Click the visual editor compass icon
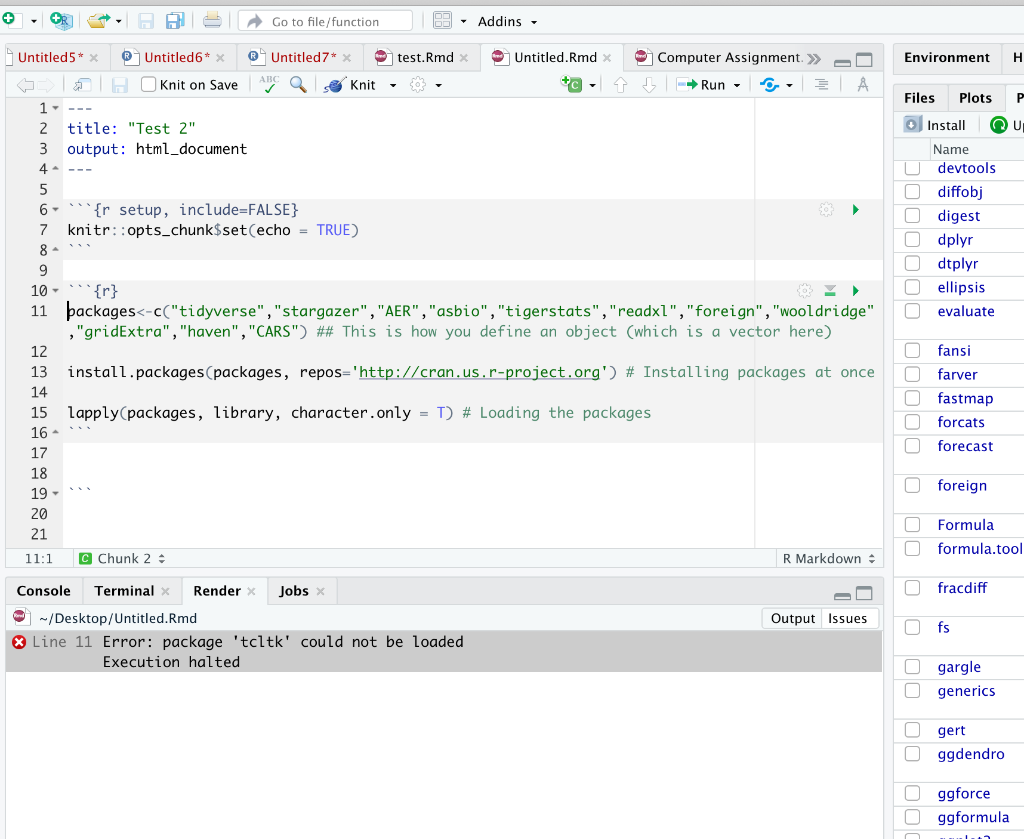This screenshot has height=839, width=1024. (x=863, y=85)
